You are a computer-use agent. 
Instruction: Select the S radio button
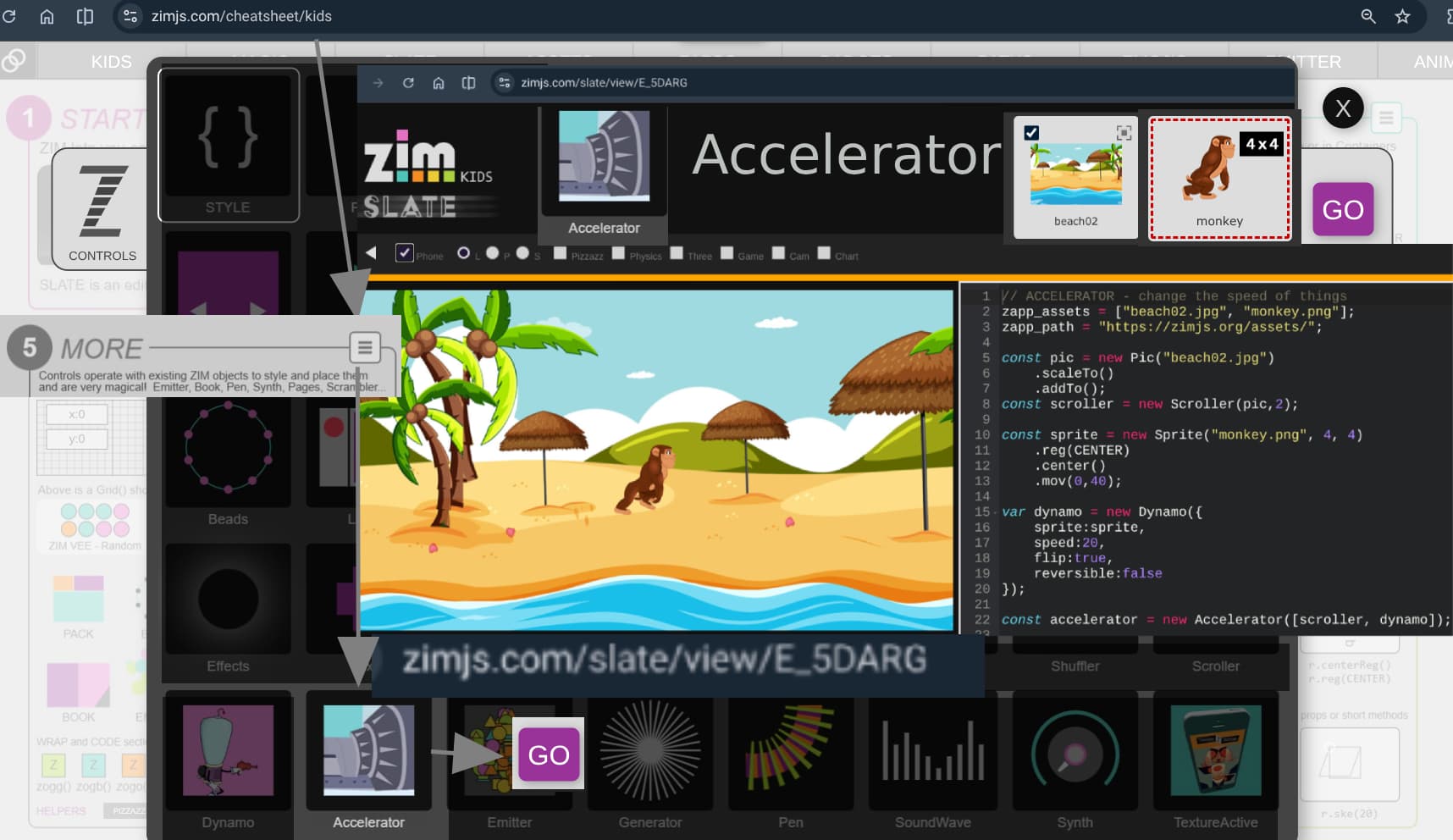(522, 253)
